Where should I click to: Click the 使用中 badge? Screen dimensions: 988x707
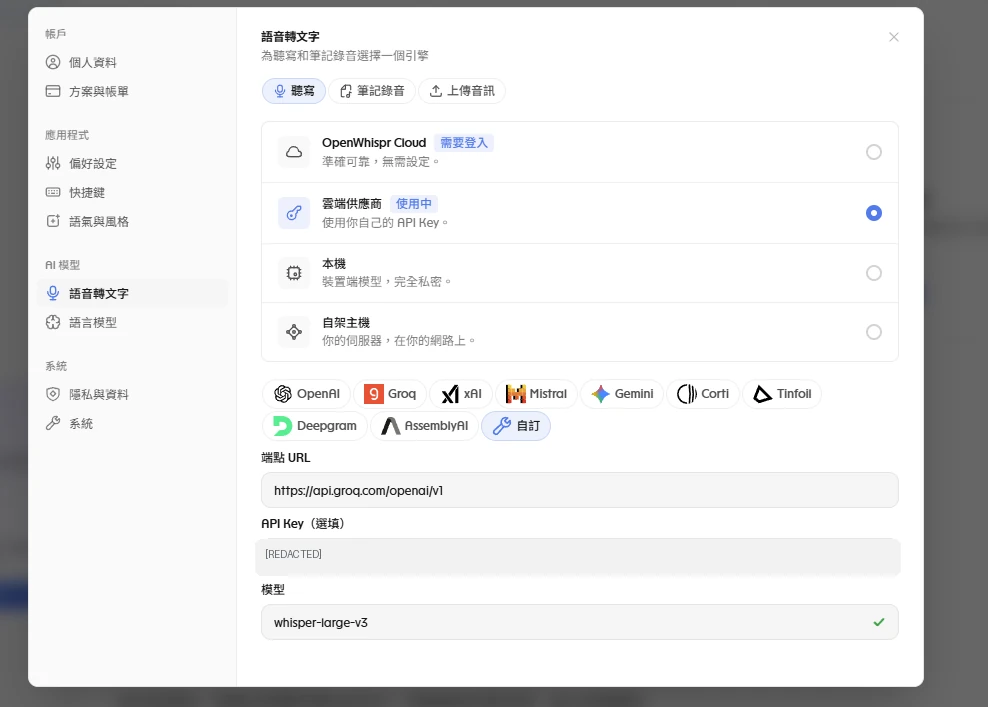(414, 204)
